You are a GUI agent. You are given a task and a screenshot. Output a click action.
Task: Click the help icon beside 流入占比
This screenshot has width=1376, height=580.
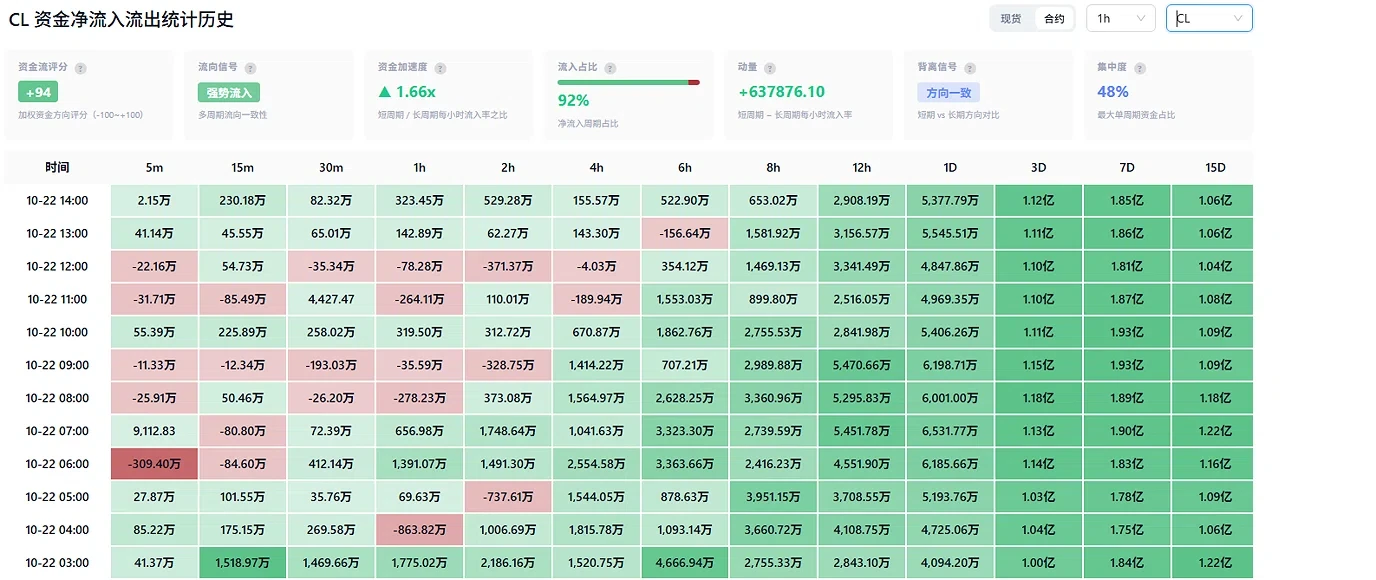[610, 68]
